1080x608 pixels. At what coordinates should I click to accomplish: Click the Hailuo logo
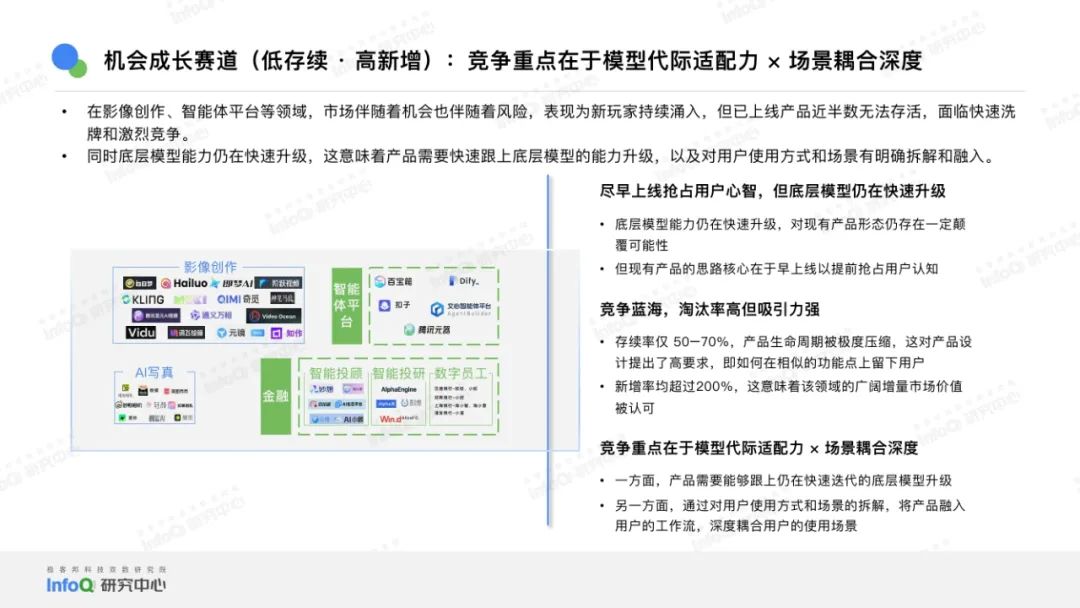184,283
